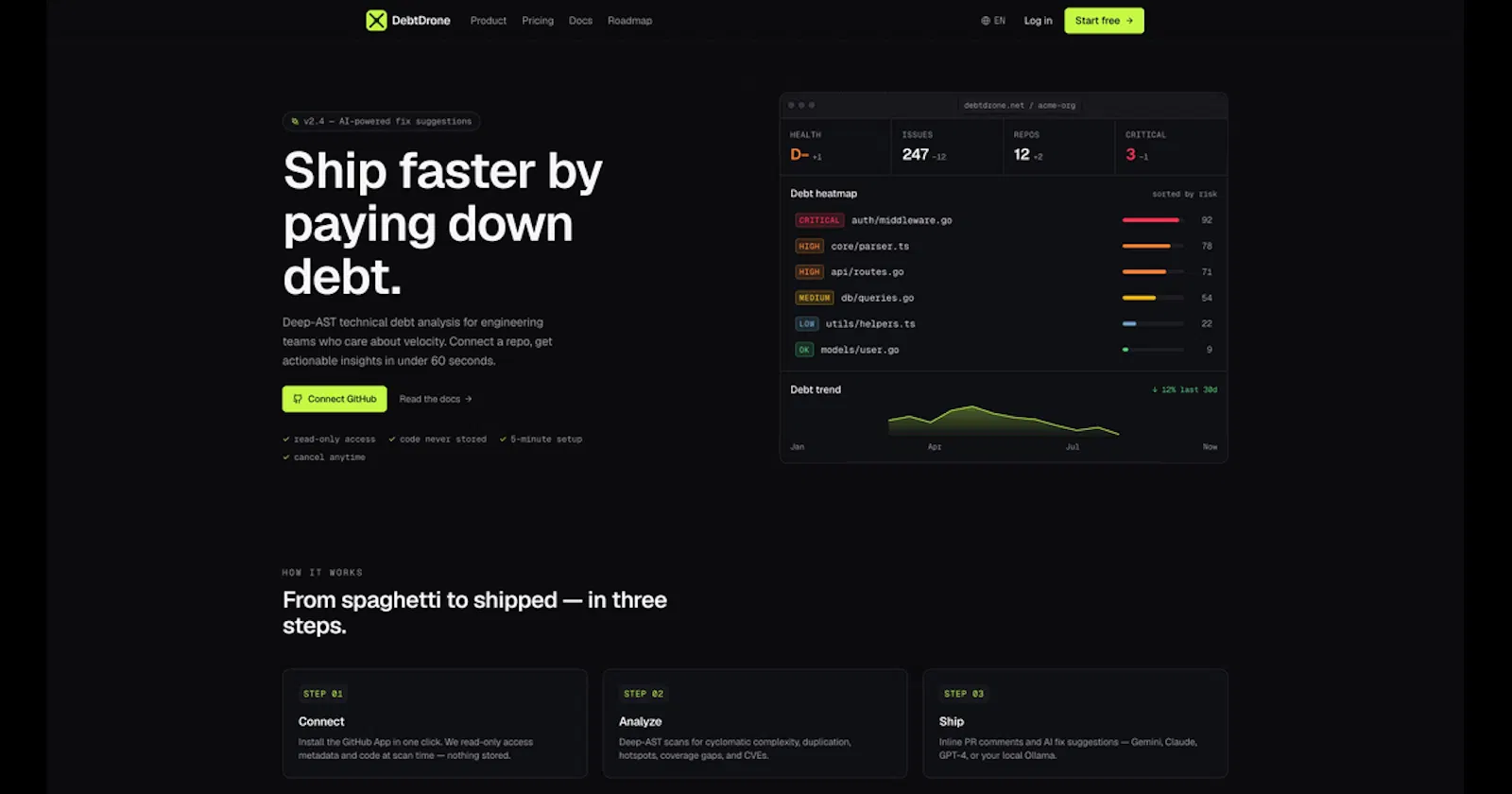Click the CRITICAL count 3
Image resolution: width=1512 pixels, height=794 pixels.
[x=1130, y=154]
